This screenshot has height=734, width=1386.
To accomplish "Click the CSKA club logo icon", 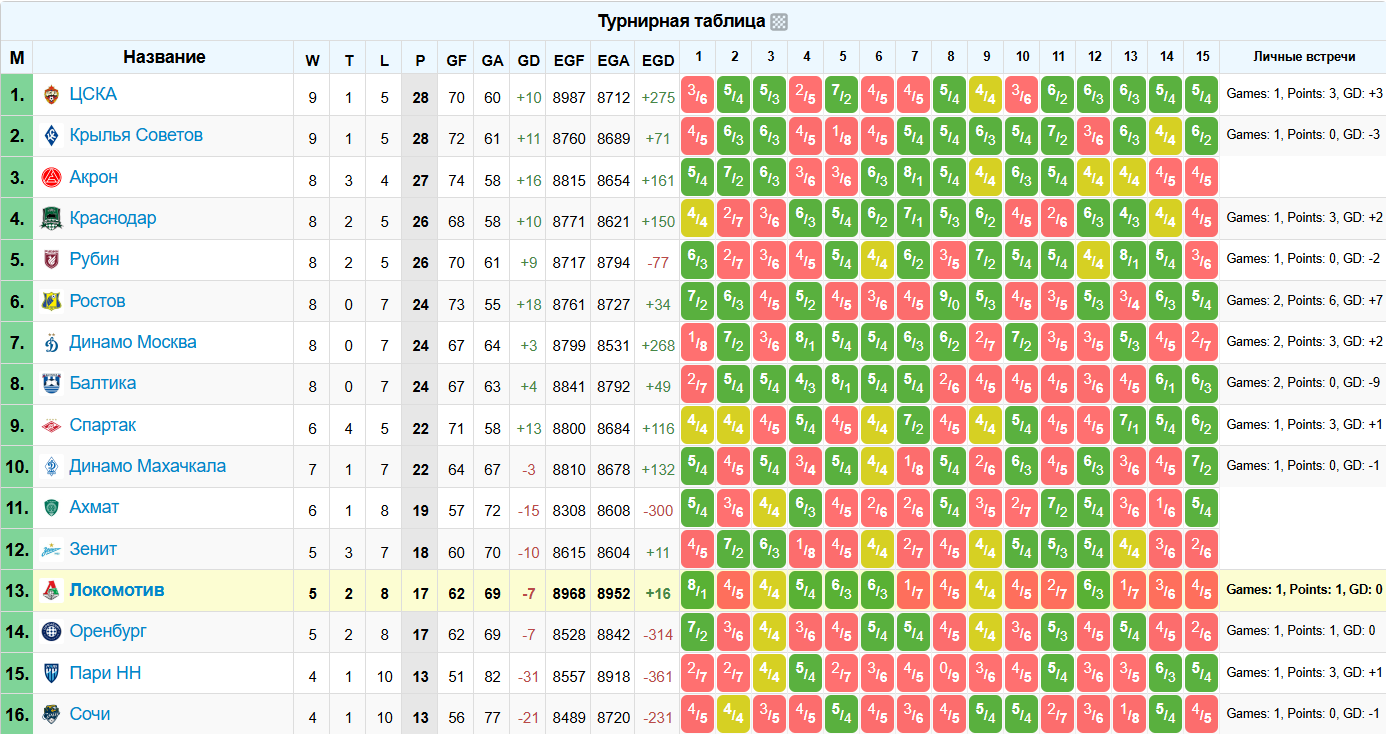I will point(52,95).
